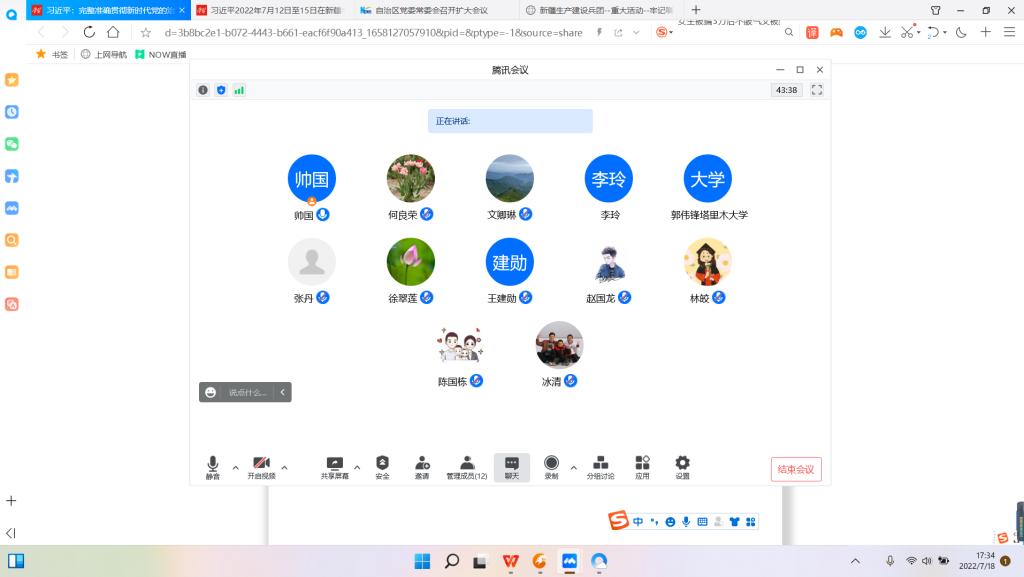Toggle the 静音 microphone mute

point(213,467)
